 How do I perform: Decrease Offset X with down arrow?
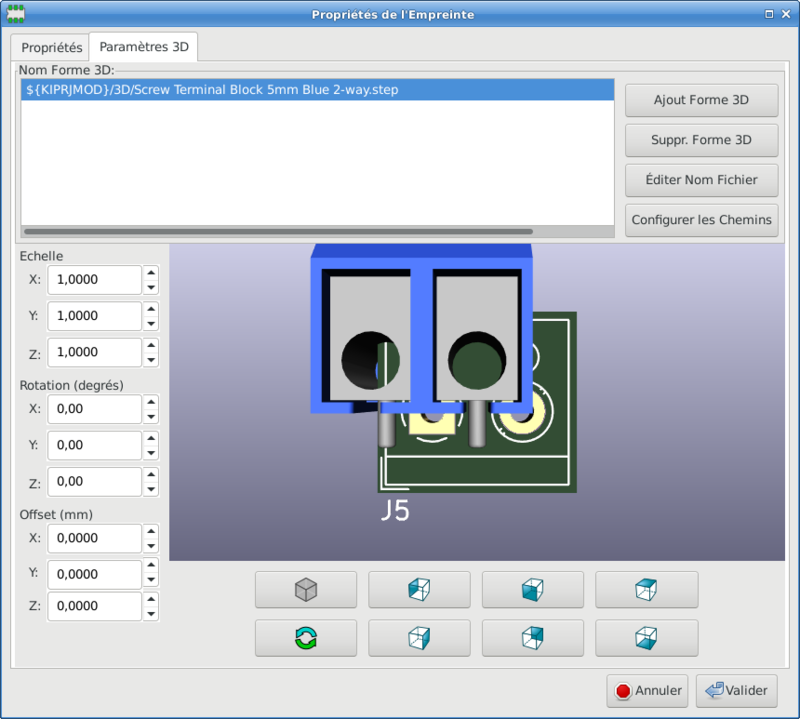(151, 546)
